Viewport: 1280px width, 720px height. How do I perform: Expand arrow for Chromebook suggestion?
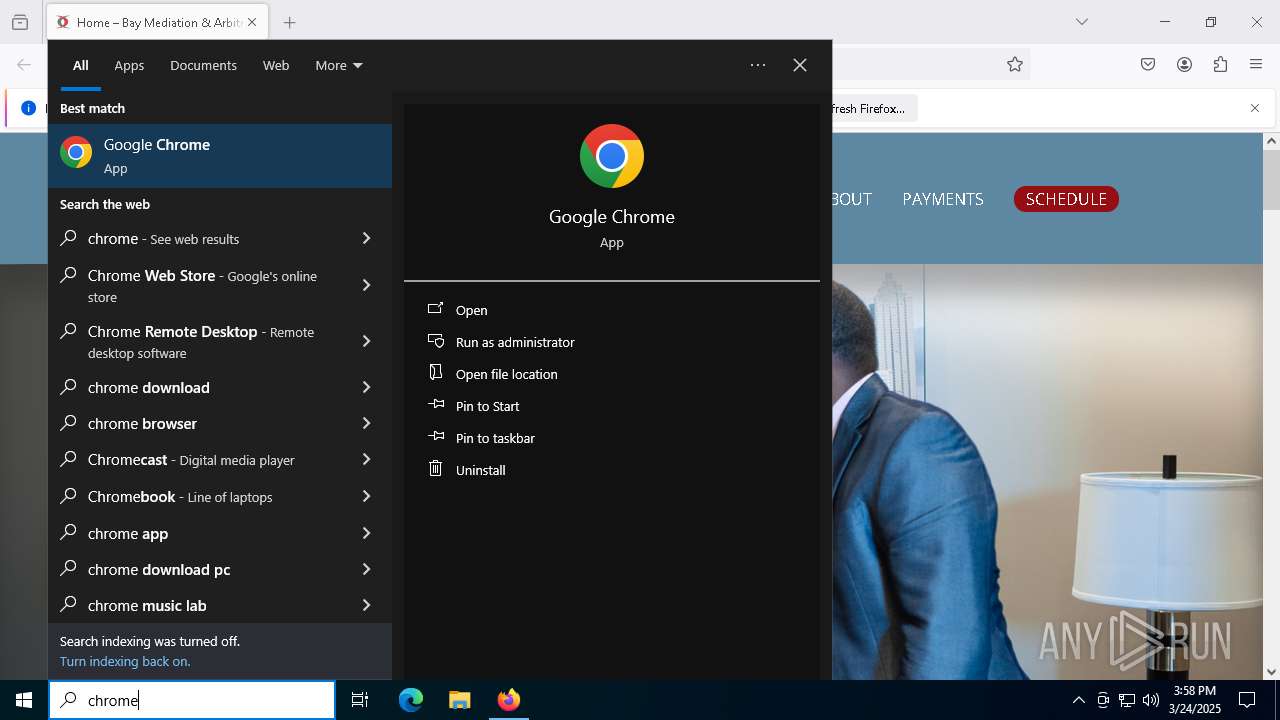[366, 496]
